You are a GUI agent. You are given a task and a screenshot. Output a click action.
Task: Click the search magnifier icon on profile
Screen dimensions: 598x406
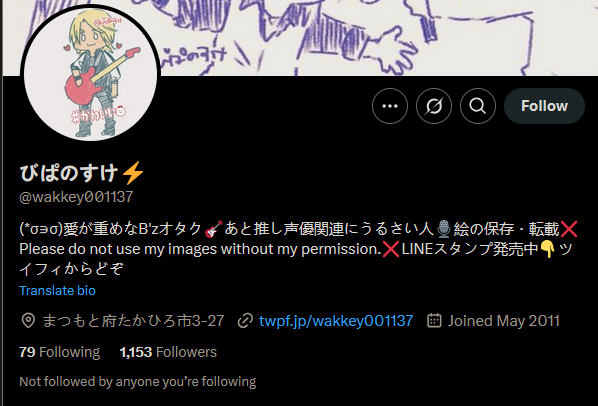(x=478, y=106)
